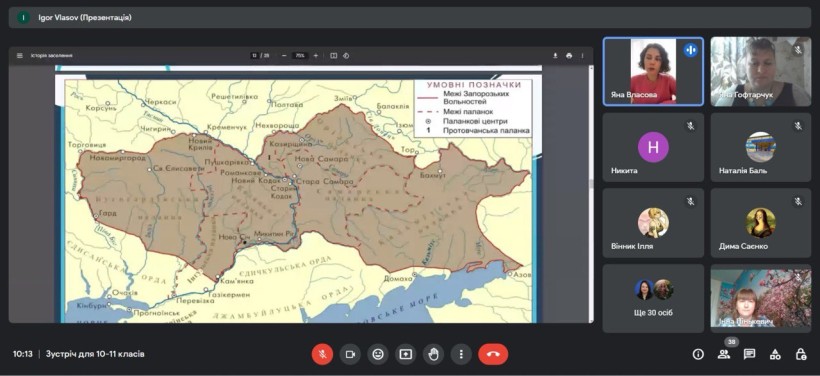Click the Никита purple H avatar
This screenshot has width=820, height=376.
653,147
